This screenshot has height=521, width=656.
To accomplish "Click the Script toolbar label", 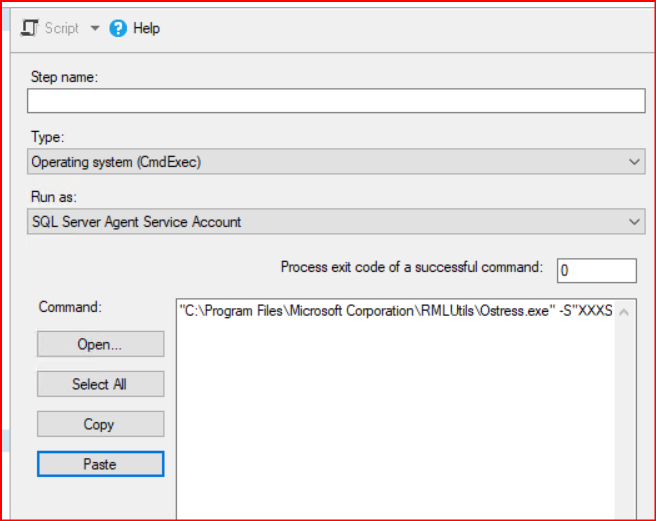I will [x=61, y=28].
